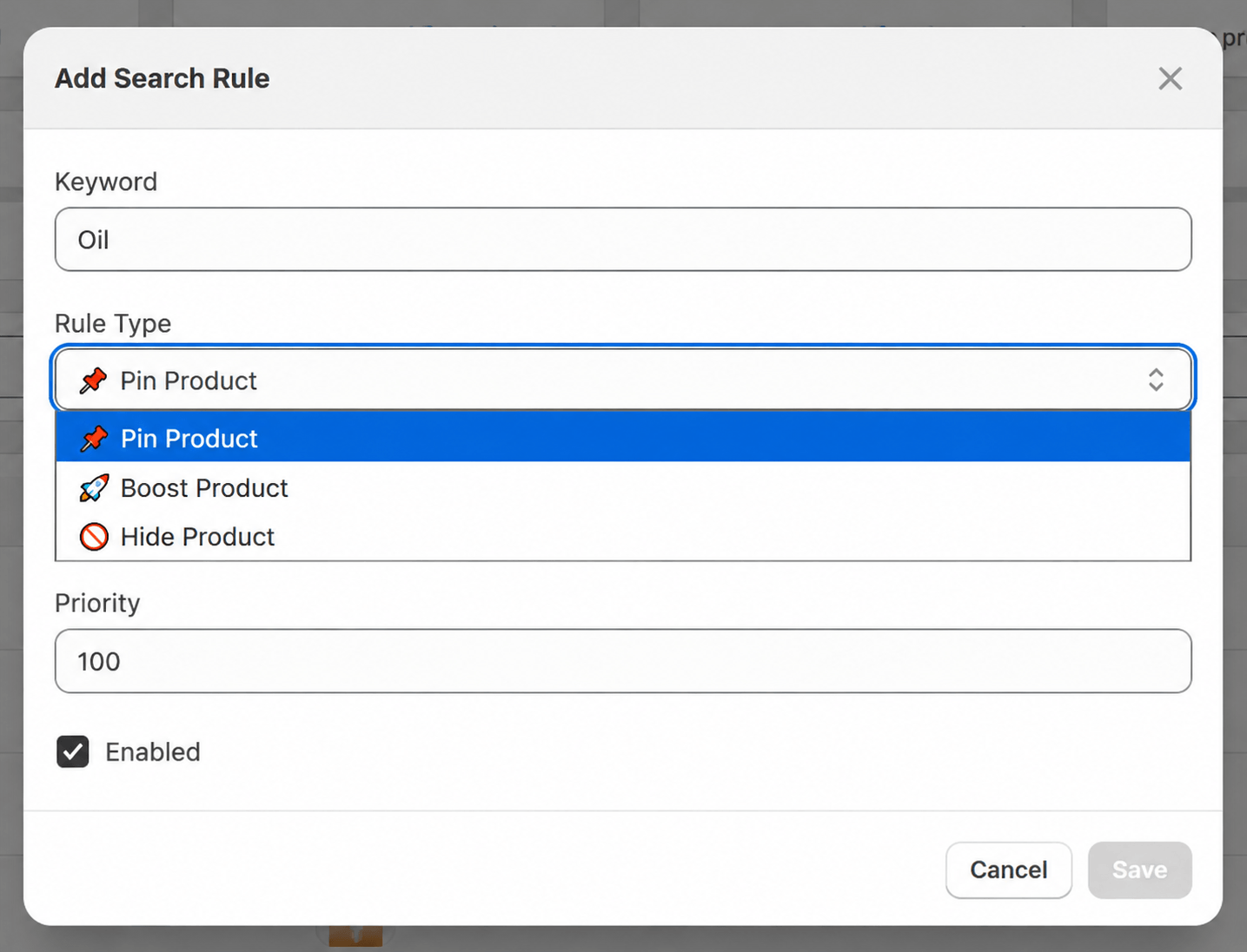Click the Rule Type label
The height and width of the screenshot is (952, 1247).
click(113, 323)
